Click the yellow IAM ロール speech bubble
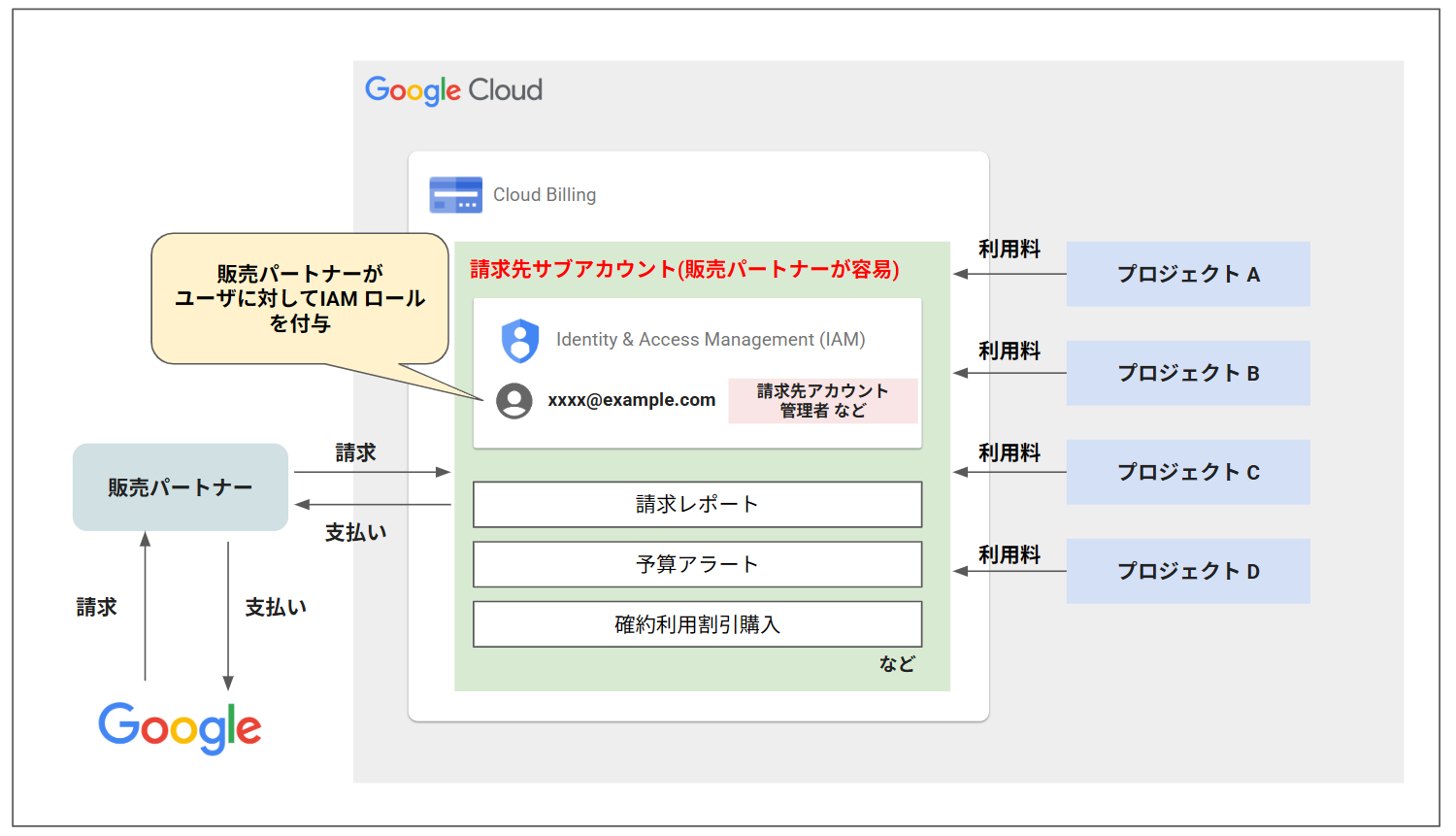 pyautogui.click(x=300, y=299)
